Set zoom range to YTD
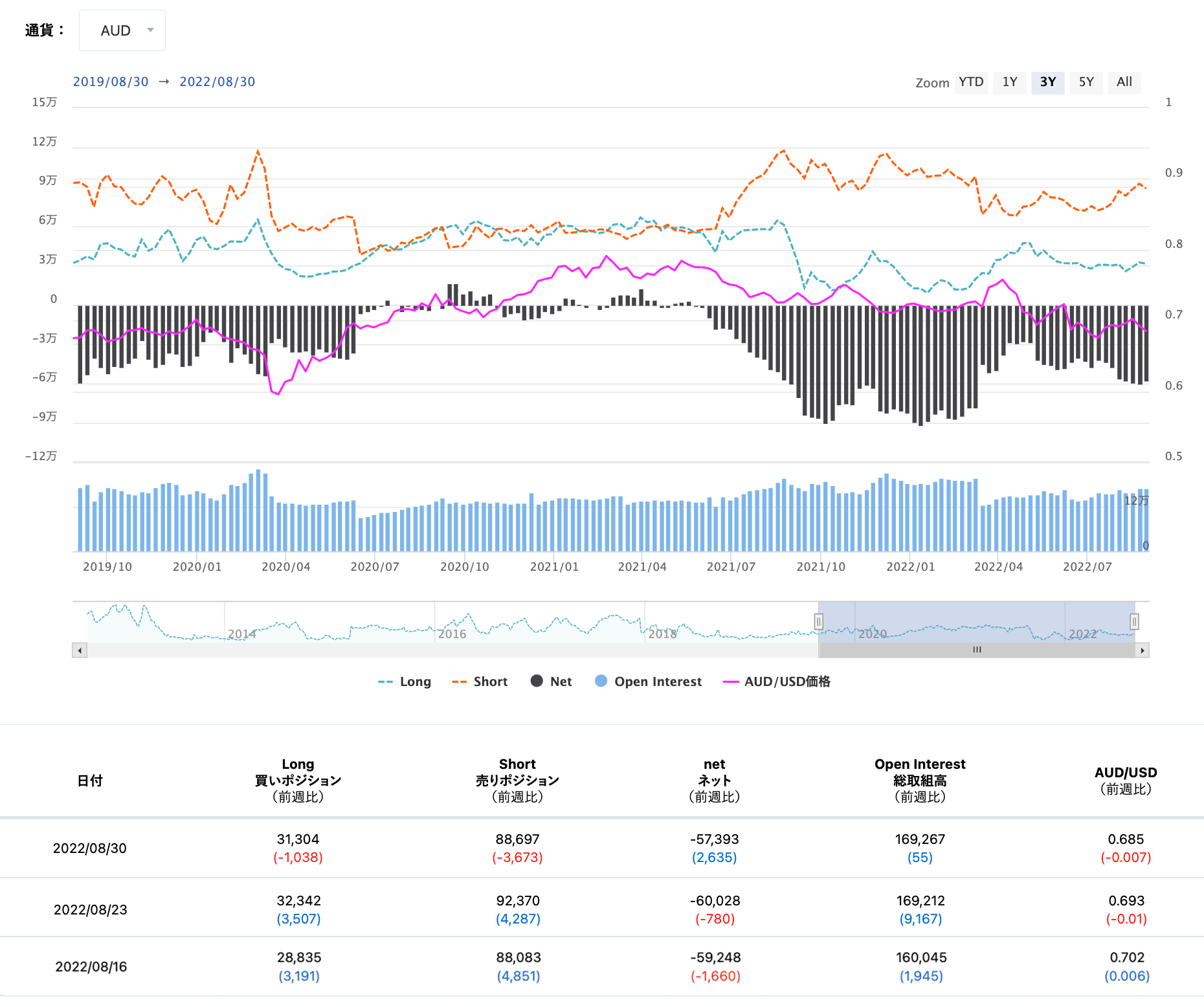Screen dimensions: 1204x1007 click(x=971, y=82)
